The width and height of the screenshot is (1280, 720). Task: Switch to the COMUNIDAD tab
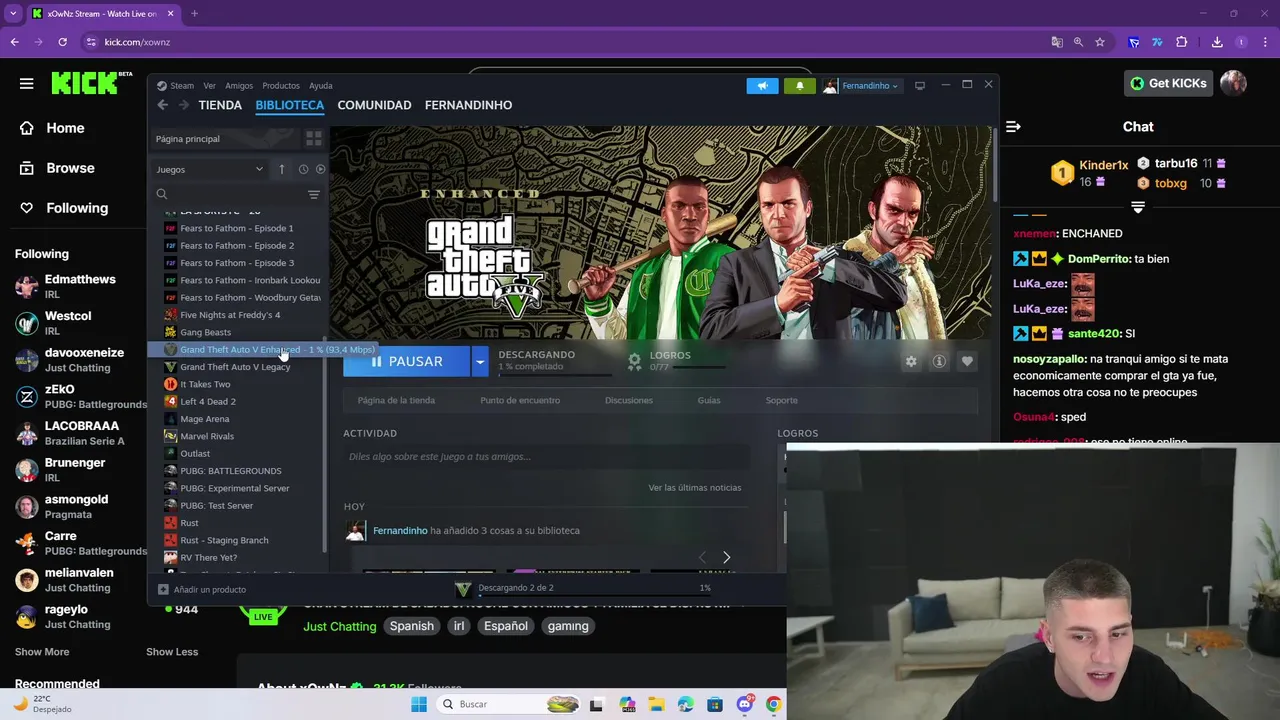[374, 105]
